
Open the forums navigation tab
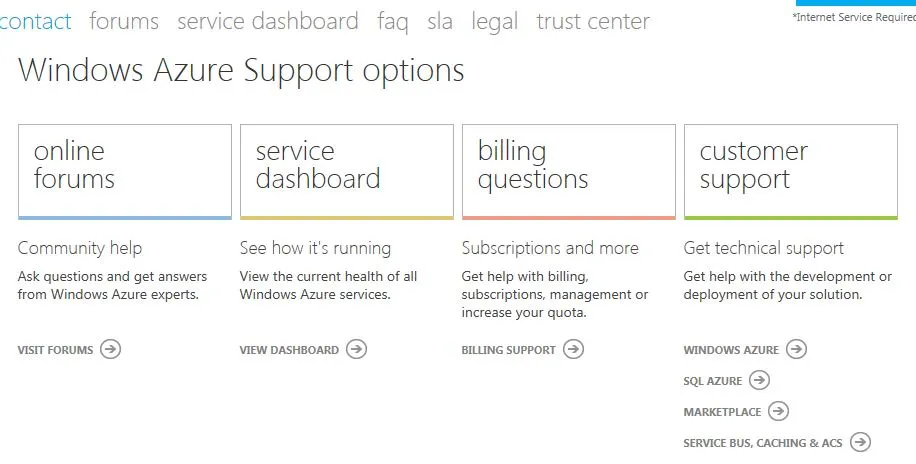tap(124, 21)
